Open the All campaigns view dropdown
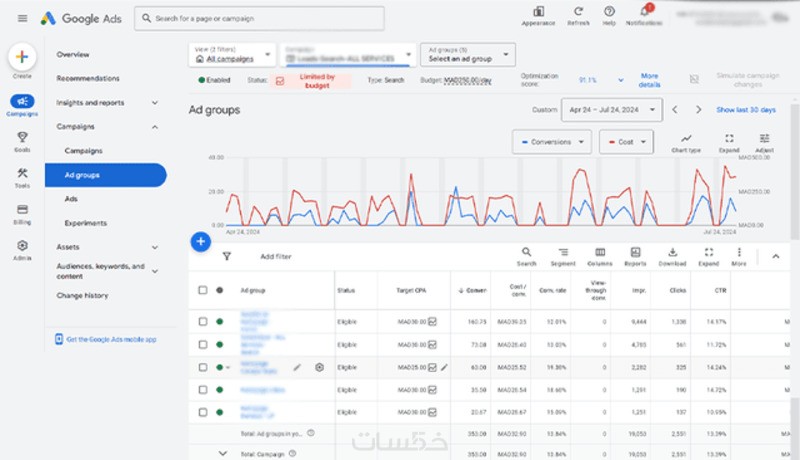The width and height of the screenshot is (800, 460). (232, 55)
